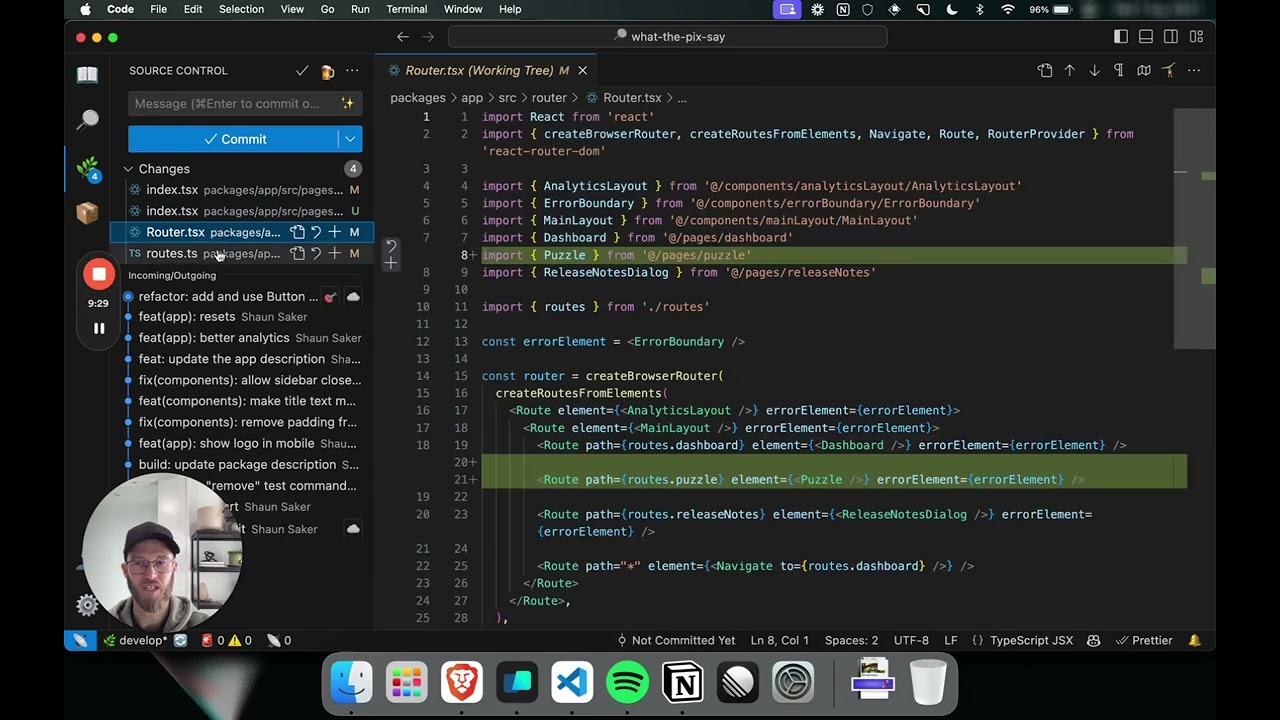Open breadcrumb ellipsis after Router.tsx
This screenshot has width=1280, height=720.
click(682, 98)
